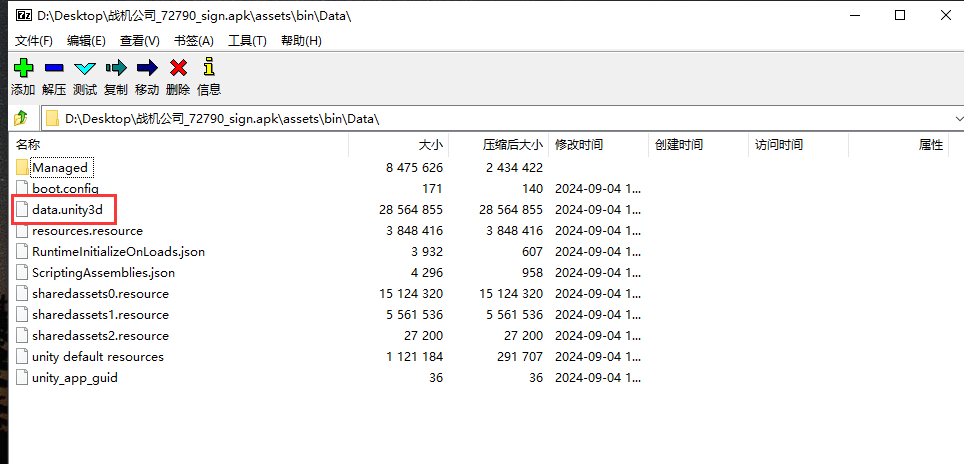Image resolution: width=964 pixels, height=464 pixels.
Task: Select the unity_app_guid file name
Action: pos(75,377)
